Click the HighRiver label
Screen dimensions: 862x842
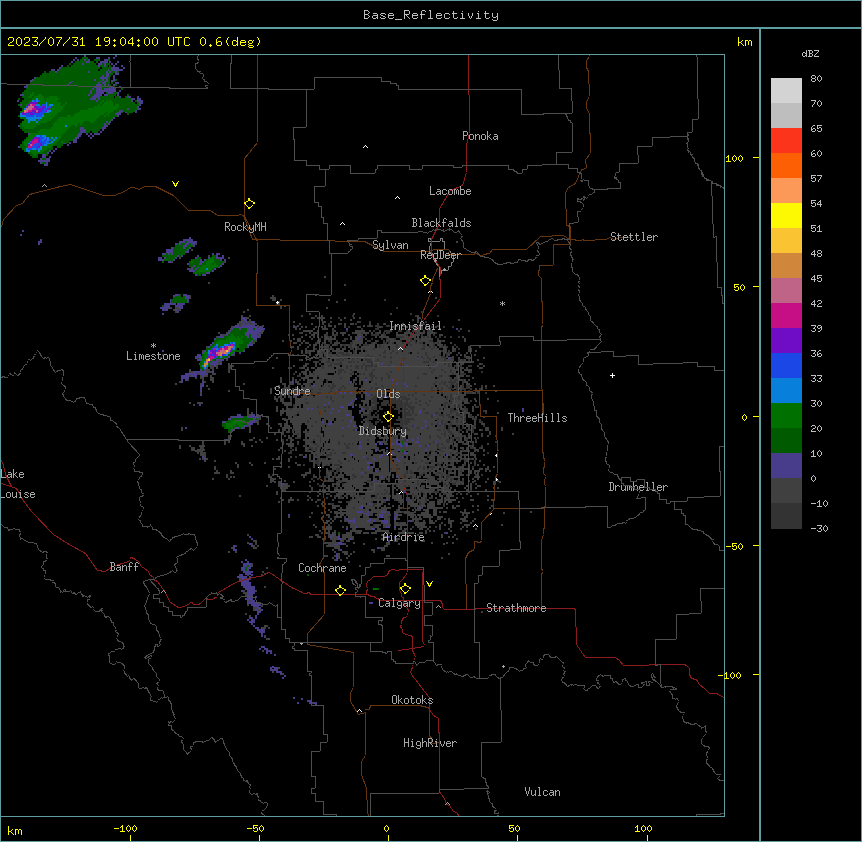(x=430, y=743)
